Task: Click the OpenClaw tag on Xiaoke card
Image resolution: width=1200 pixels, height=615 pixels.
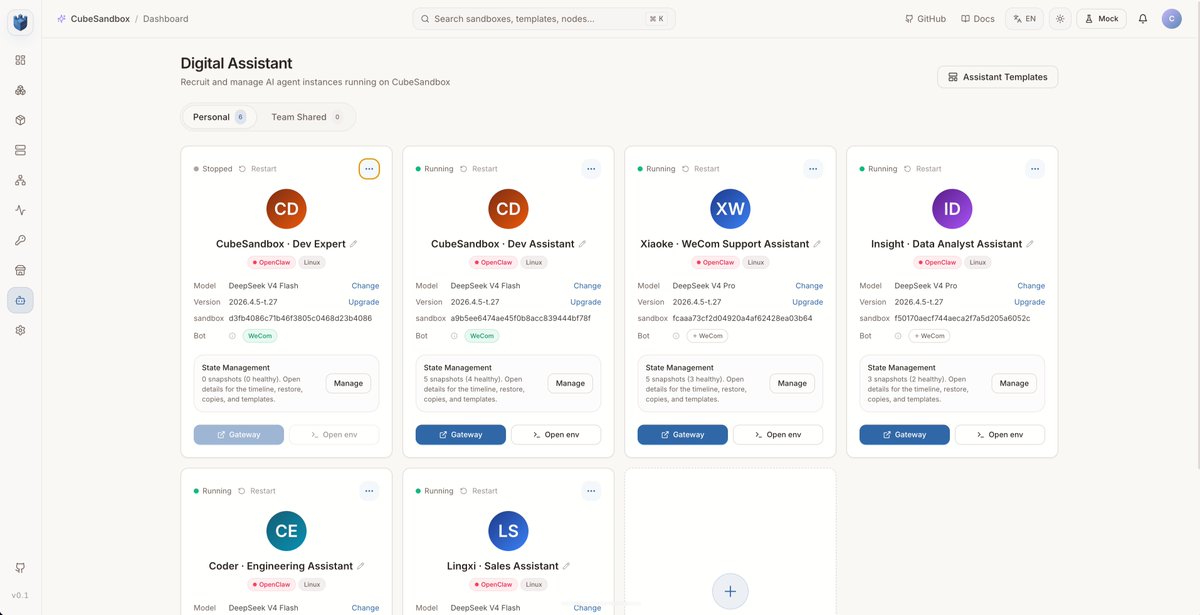Action: (x=717, y=263)
